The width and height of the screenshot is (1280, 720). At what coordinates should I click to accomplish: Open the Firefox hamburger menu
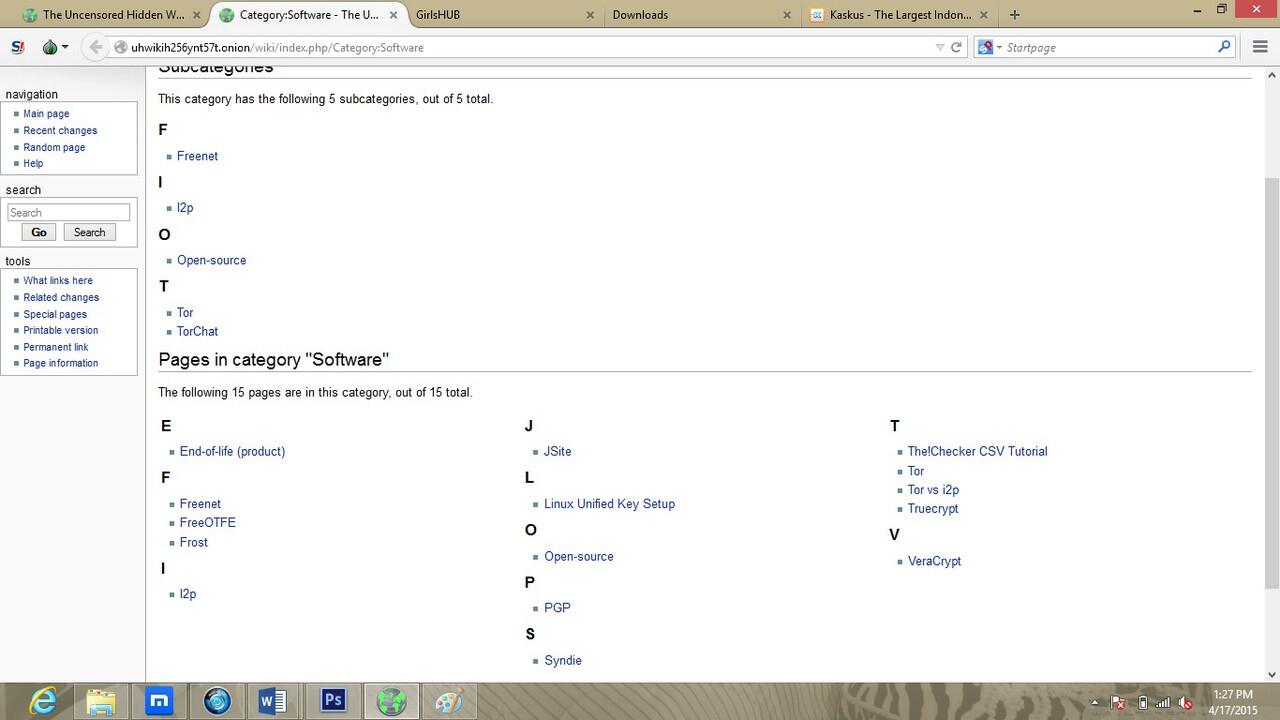(x=1260, y=47)
